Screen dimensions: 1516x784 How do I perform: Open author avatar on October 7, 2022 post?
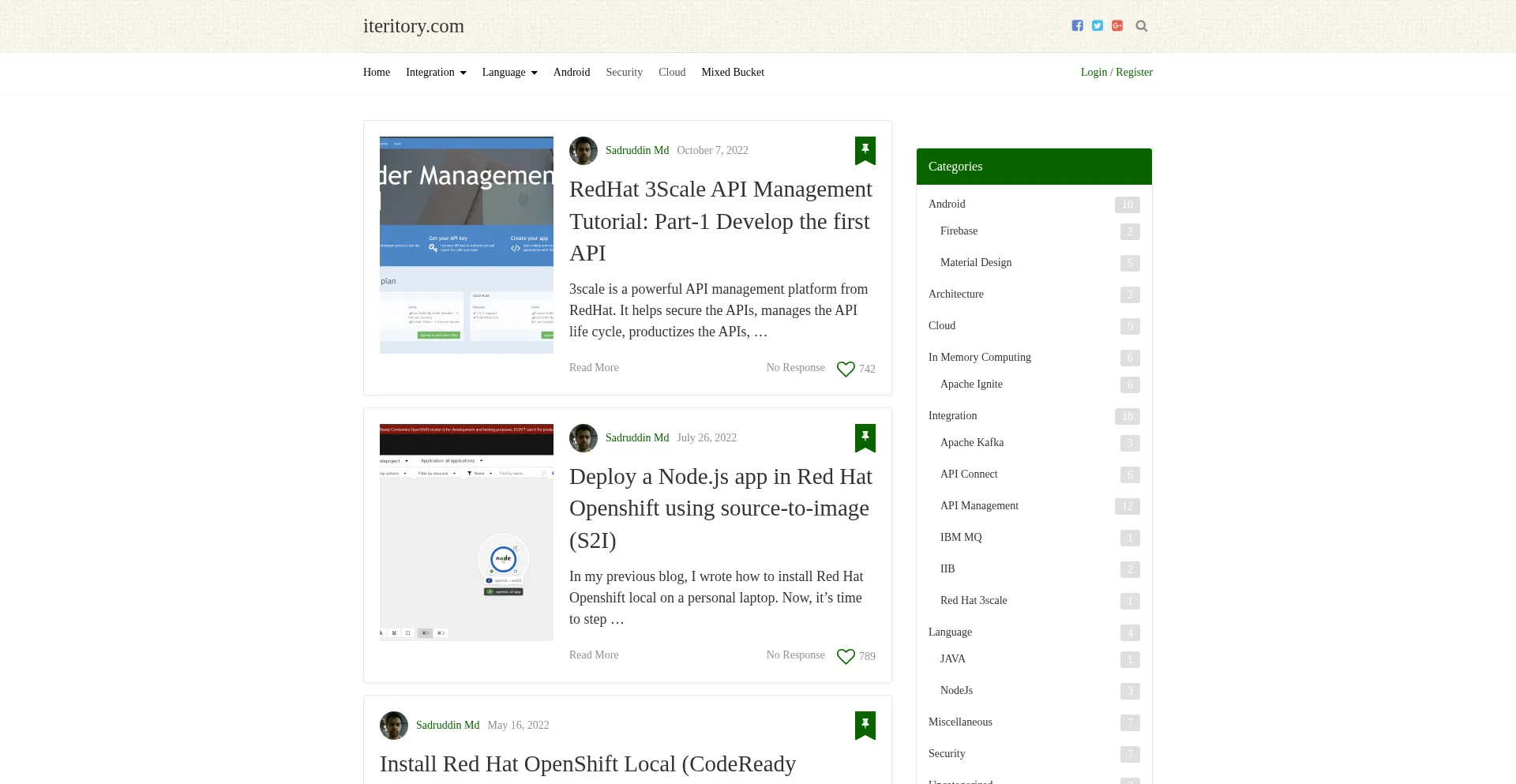click(584, 151)
